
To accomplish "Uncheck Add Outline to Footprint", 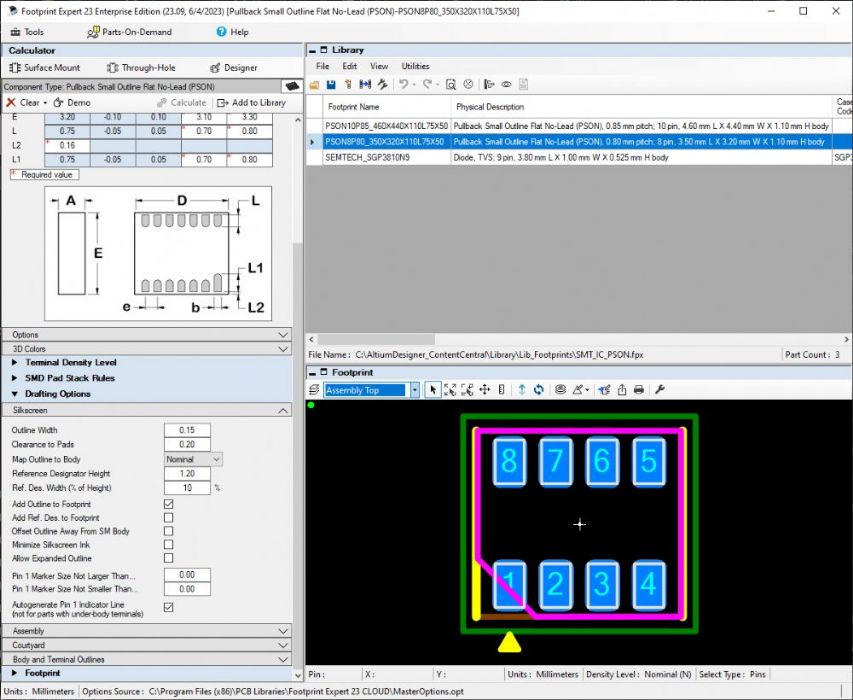I will pos(168,504).
